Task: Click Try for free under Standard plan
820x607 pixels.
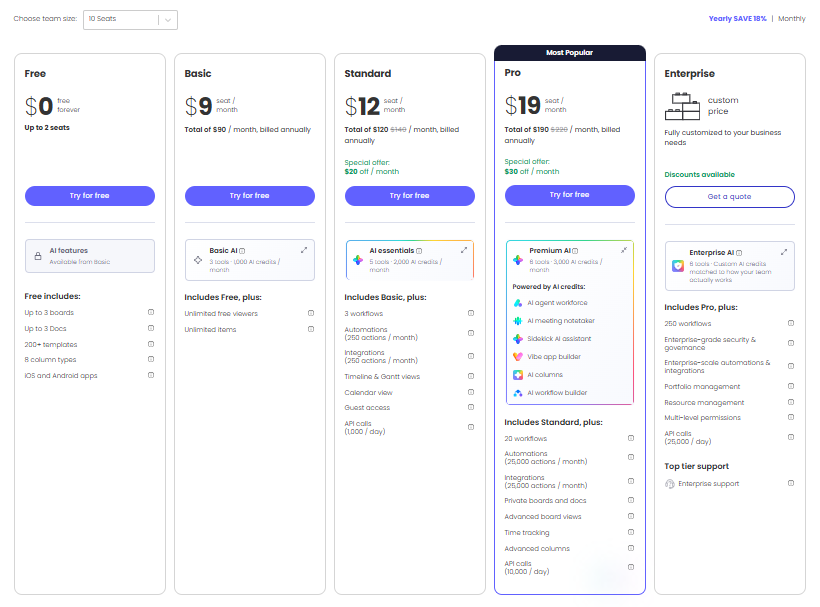Action: click(x=410, y=196)
